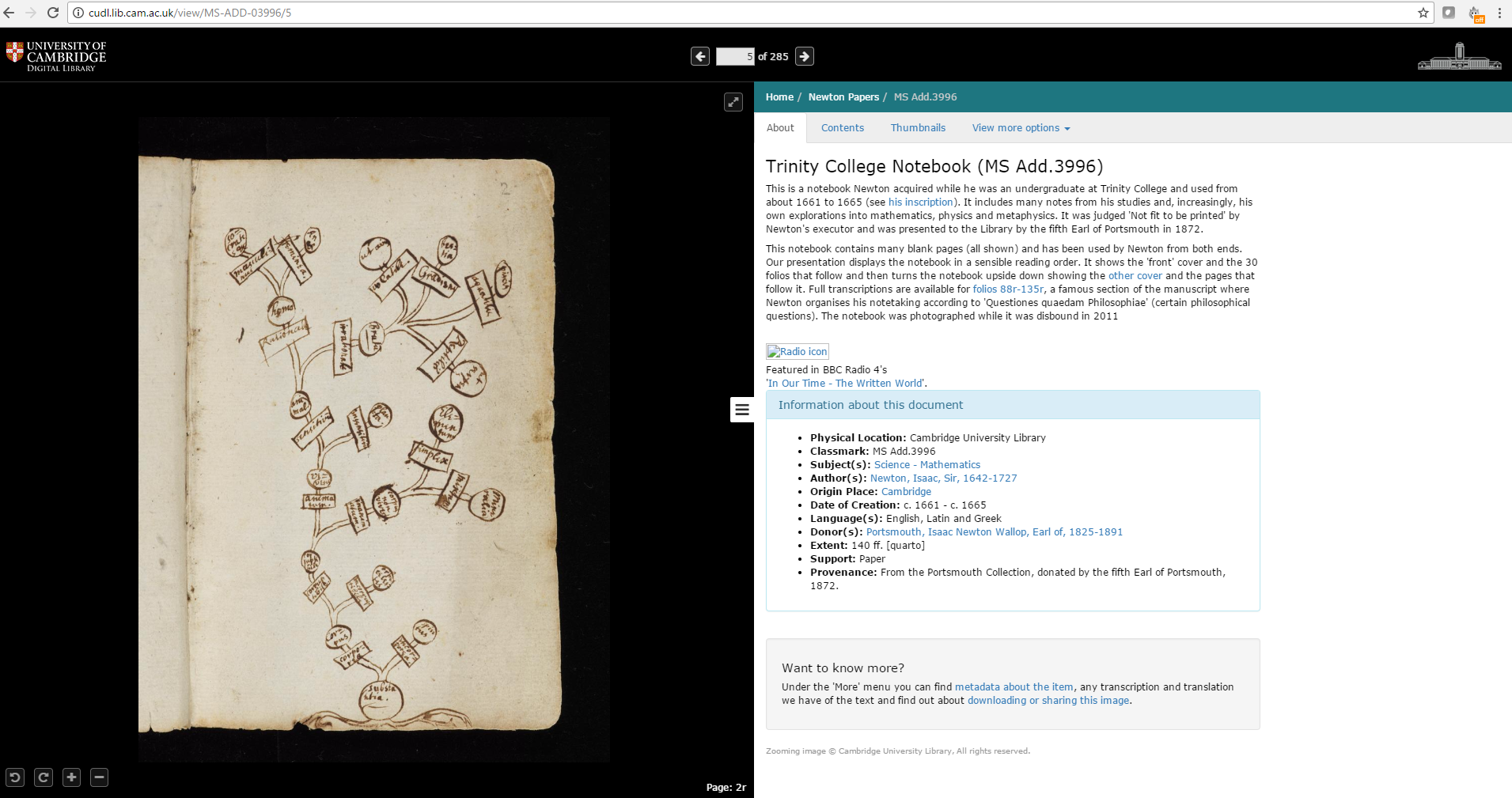Open 'his inscription' link
Screen dimensions: 1512x798
pos(921,202)
